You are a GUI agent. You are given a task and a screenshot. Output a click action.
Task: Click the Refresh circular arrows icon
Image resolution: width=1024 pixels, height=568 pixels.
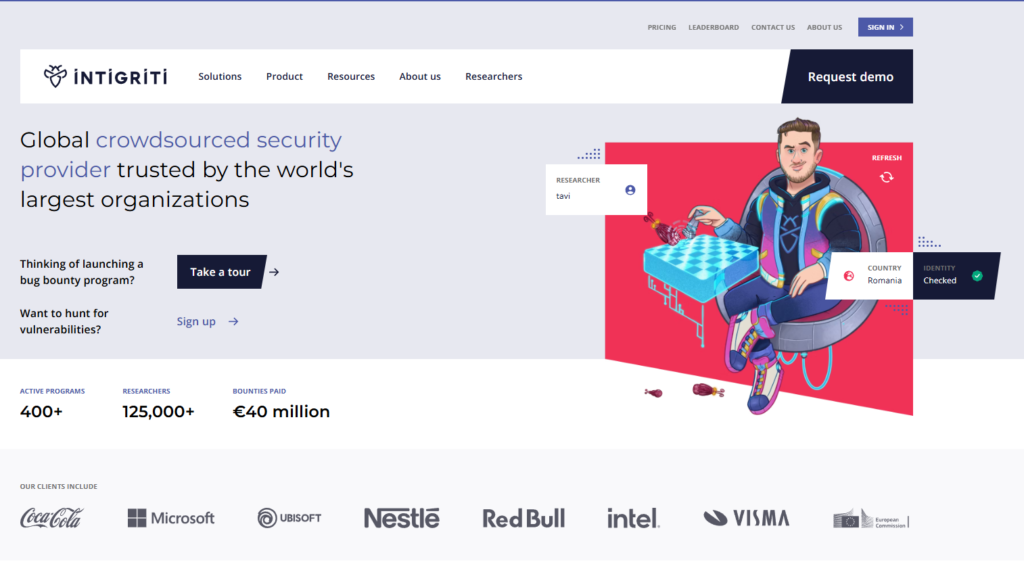coord(886,177)
